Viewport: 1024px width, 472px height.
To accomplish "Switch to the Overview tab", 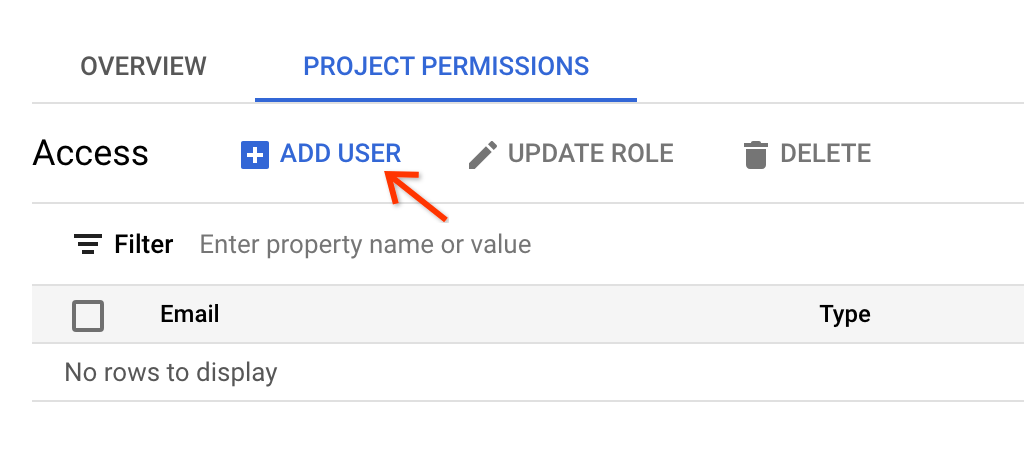I will 143,67.
